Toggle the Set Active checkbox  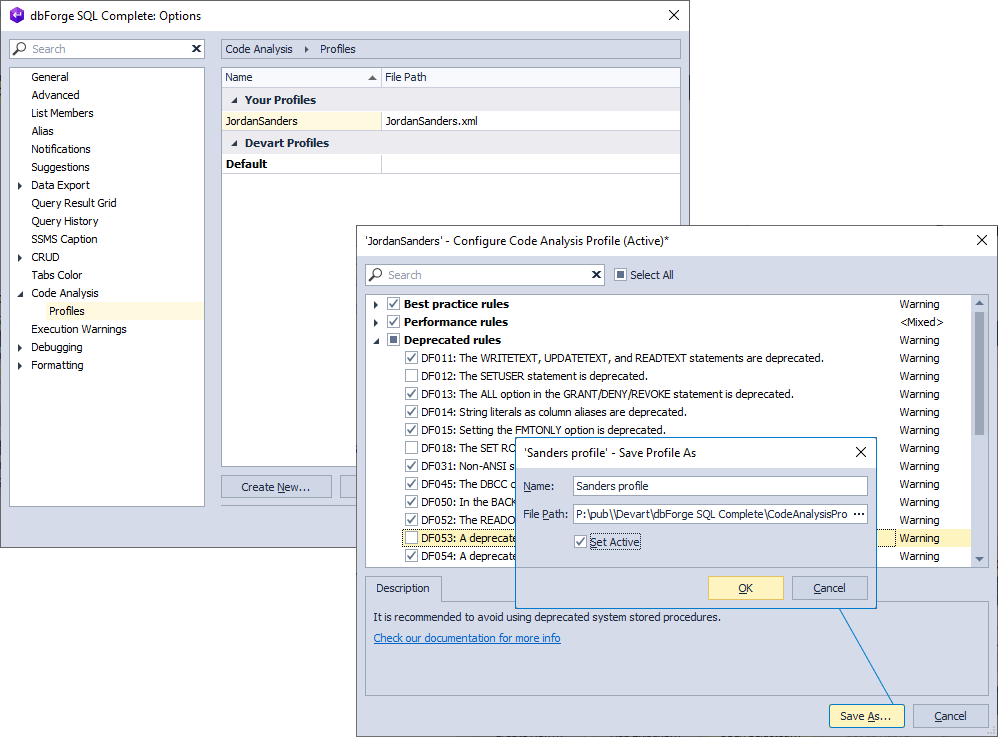580,542
